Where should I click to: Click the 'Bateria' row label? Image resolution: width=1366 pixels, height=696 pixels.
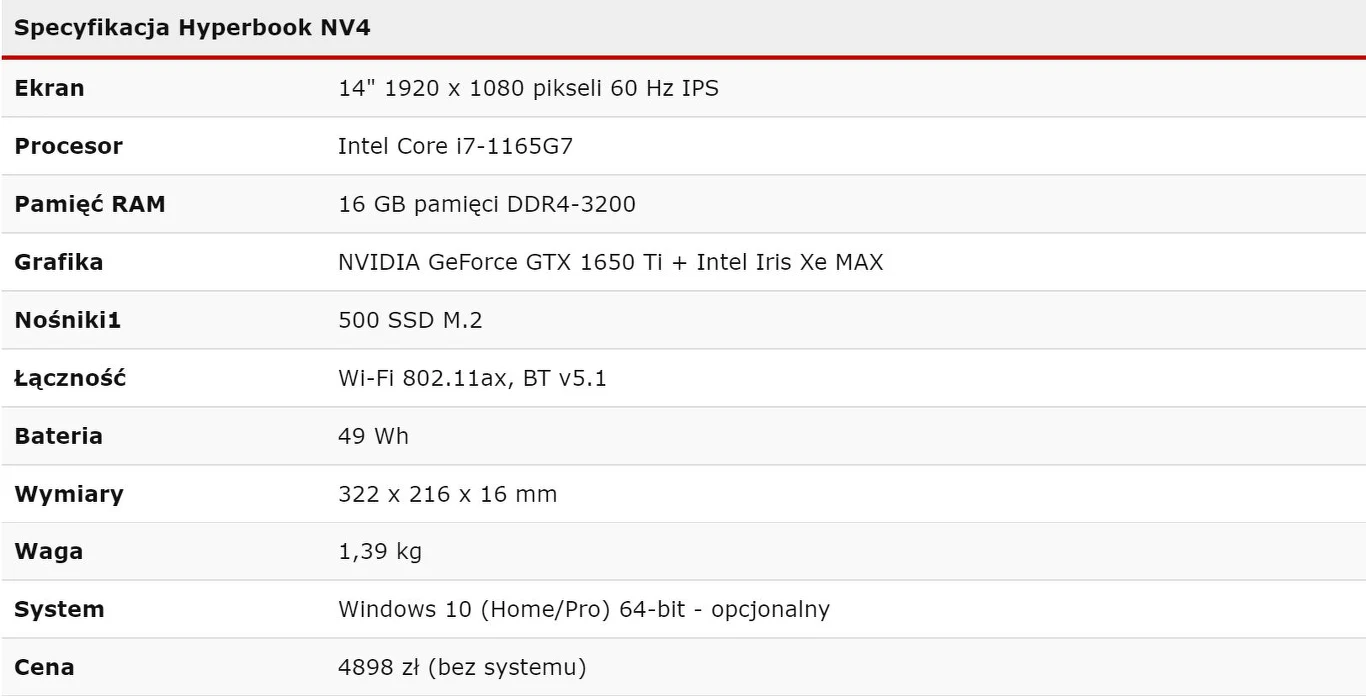point(58,436)
